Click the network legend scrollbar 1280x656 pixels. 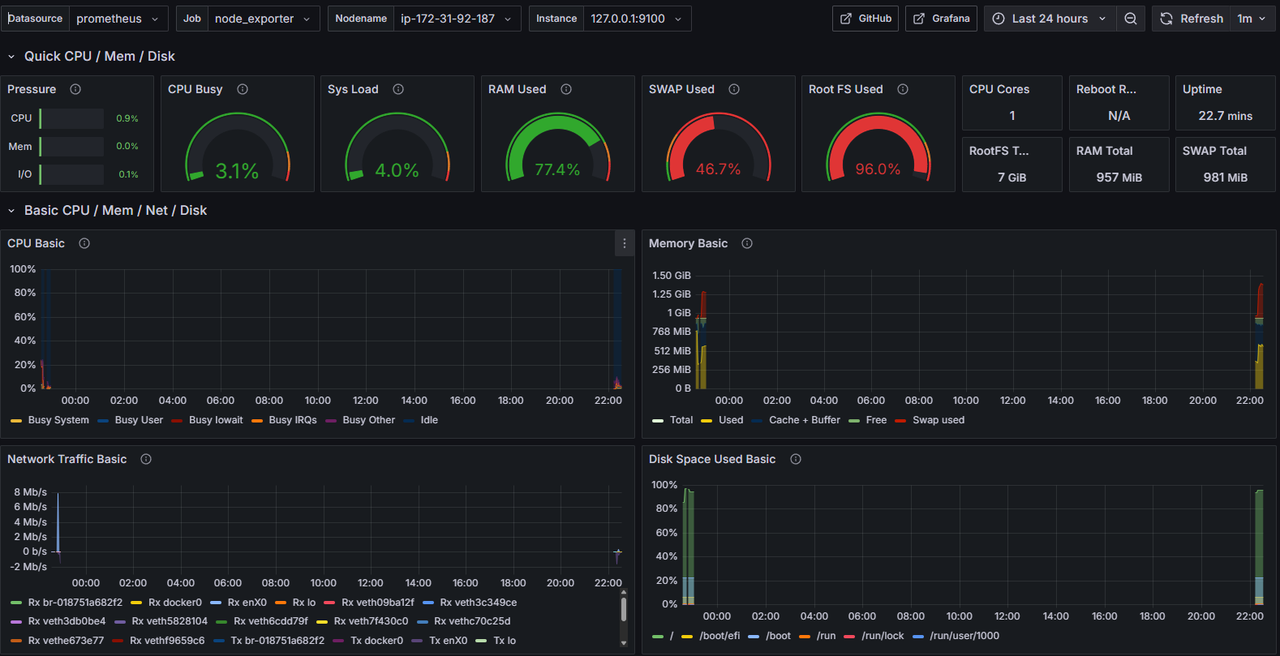tap(624, 608)
